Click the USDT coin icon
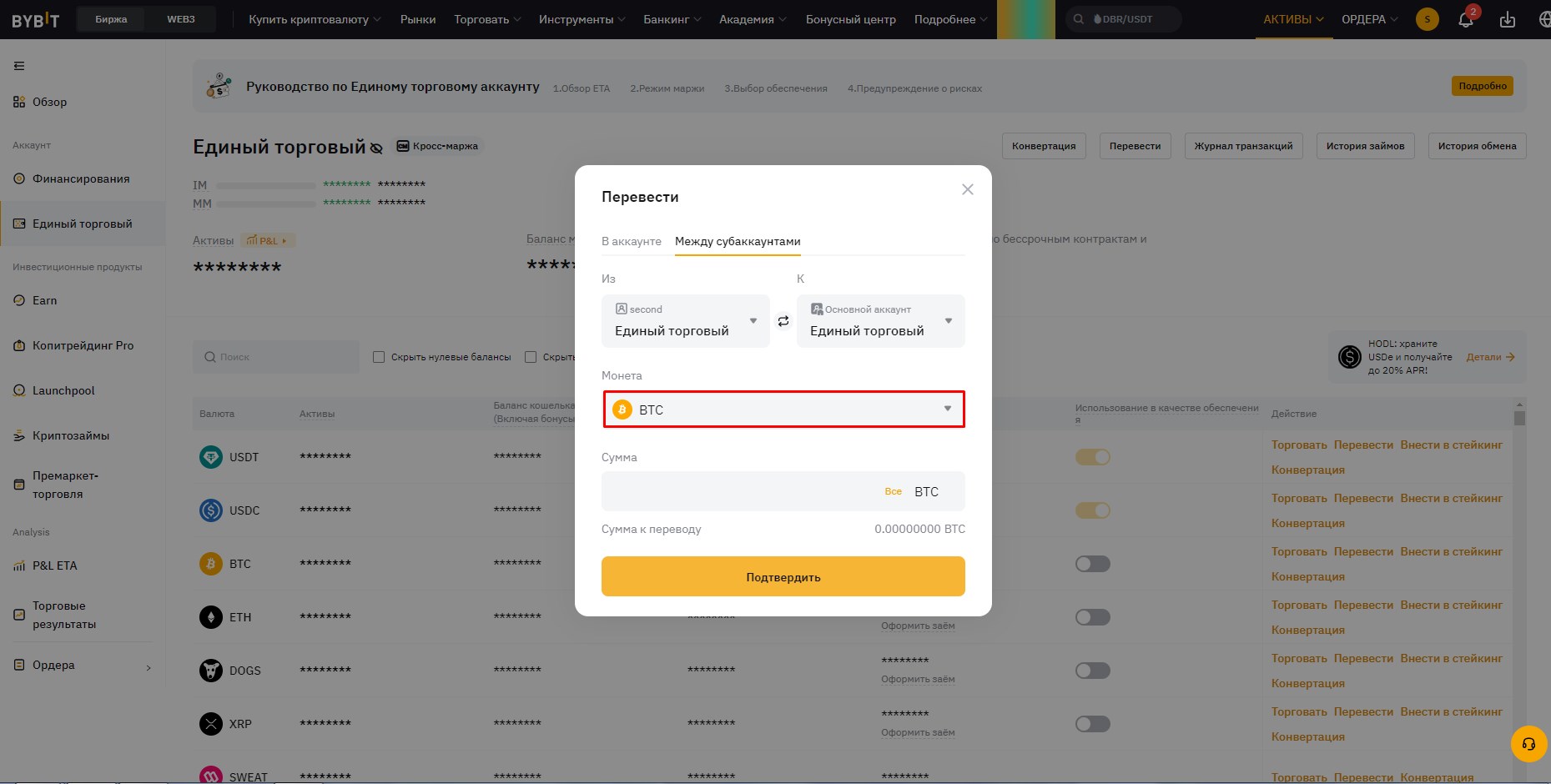Screen dimensions: 1551x784 (211, 457)
